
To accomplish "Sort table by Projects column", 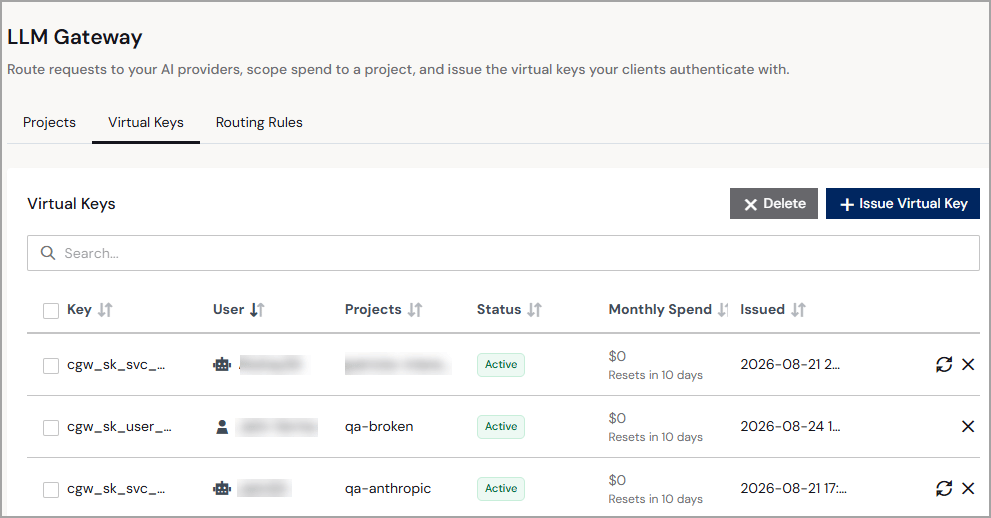I will pos(415,310).
